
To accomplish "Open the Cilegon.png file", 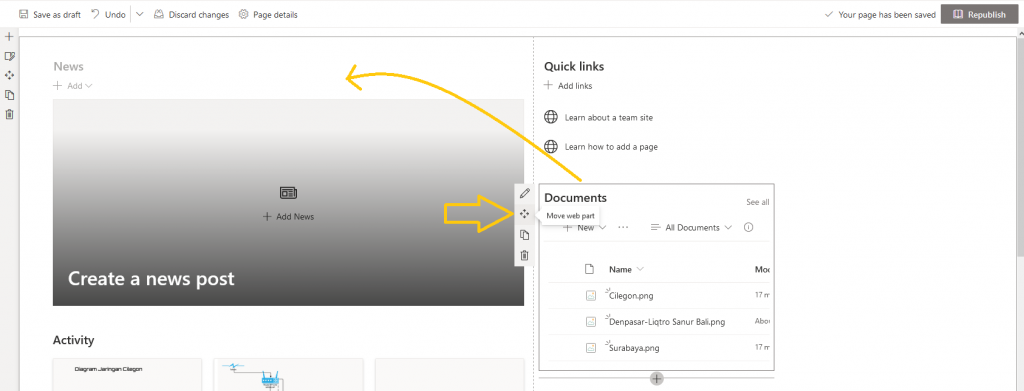I will pyautogui.click(x=631, y=295).
